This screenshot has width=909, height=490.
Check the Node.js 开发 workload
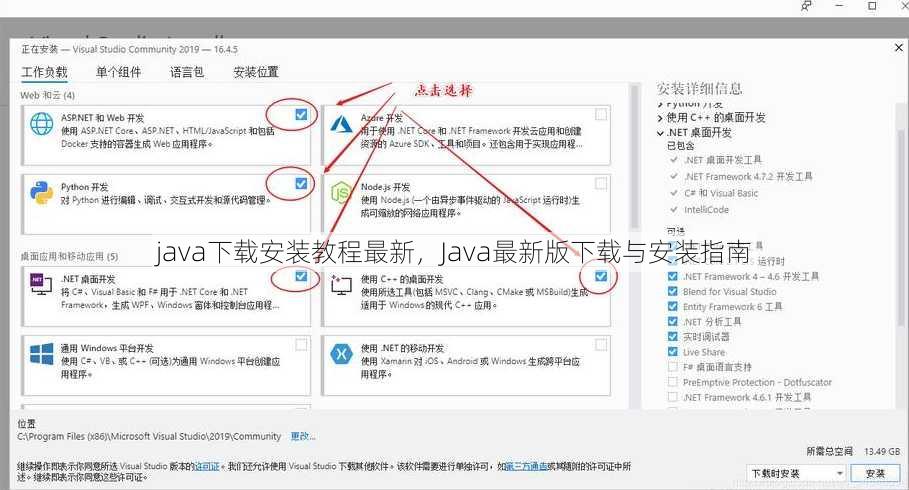(x=601, y=183)
